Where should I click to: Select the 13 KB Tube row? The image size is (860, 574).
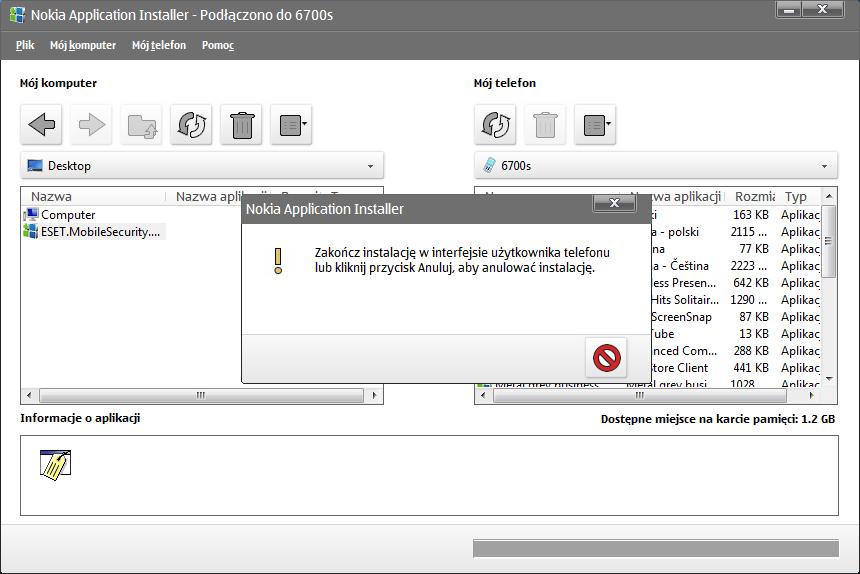735,334
